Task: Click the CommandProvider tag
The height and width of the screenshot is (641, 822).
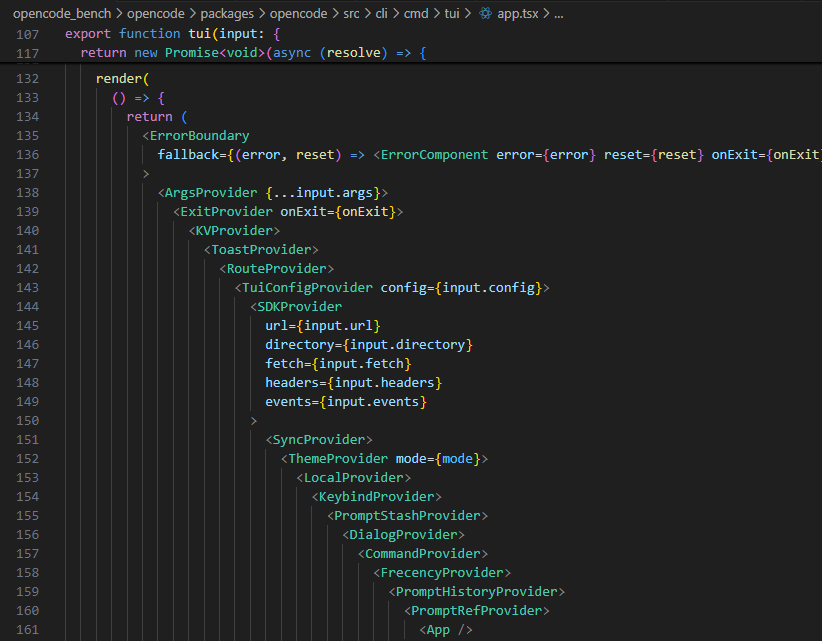Action: coord(423,553)
